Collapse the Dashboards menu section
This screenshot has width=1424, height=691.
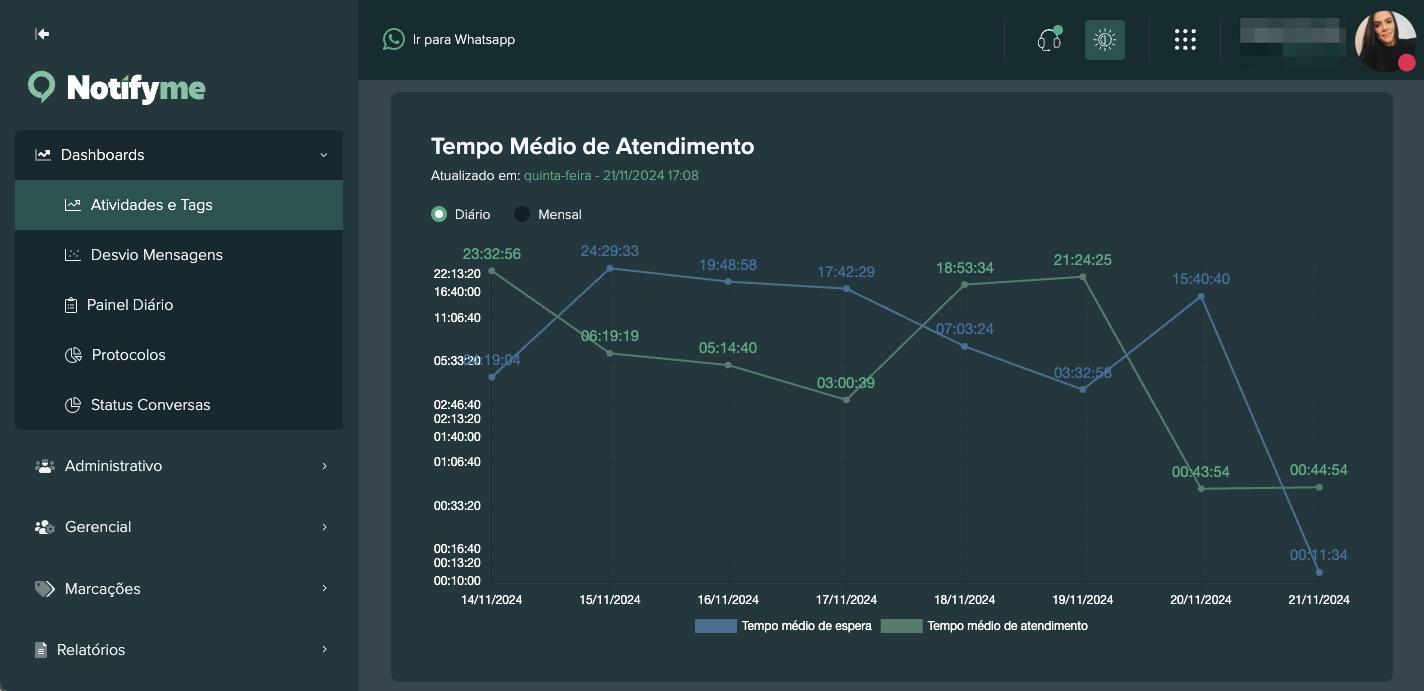point(323,155)
